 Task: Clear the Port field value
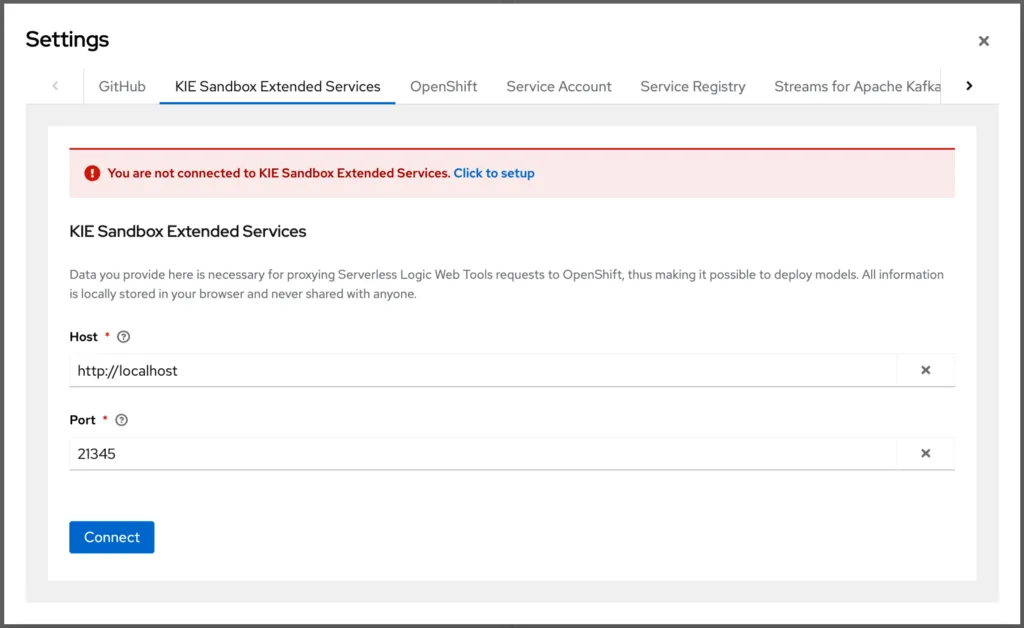coord(925,454)
